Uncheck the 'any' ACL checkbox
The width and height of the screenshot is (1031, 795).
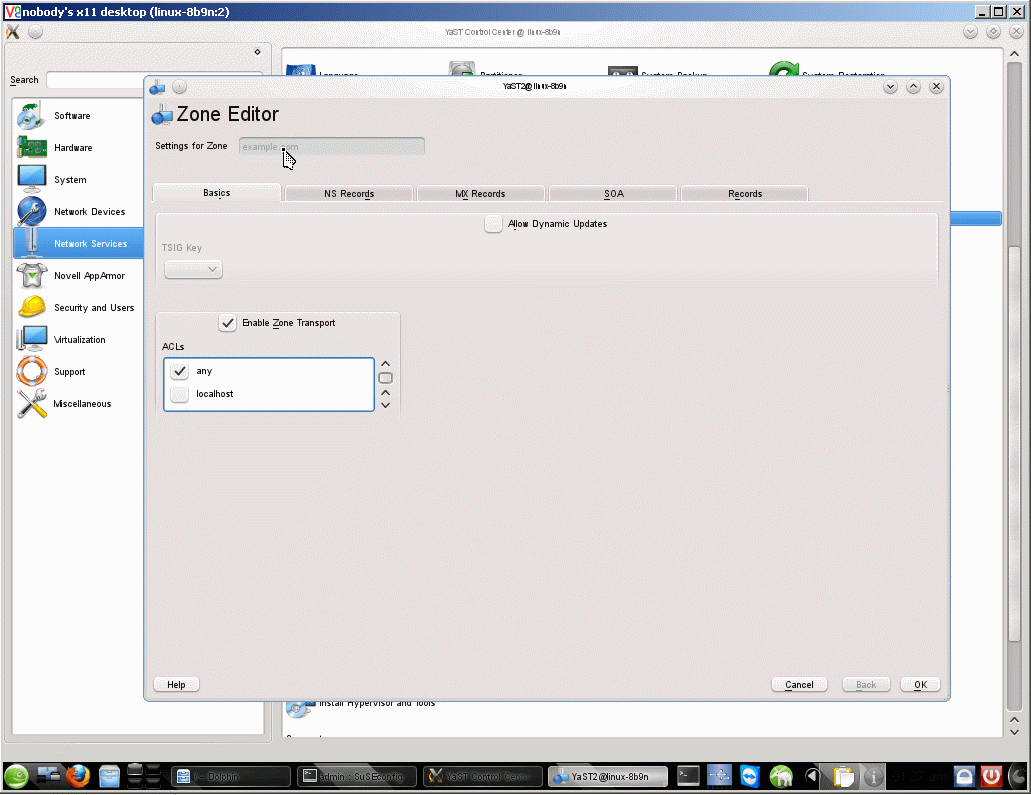180,371
